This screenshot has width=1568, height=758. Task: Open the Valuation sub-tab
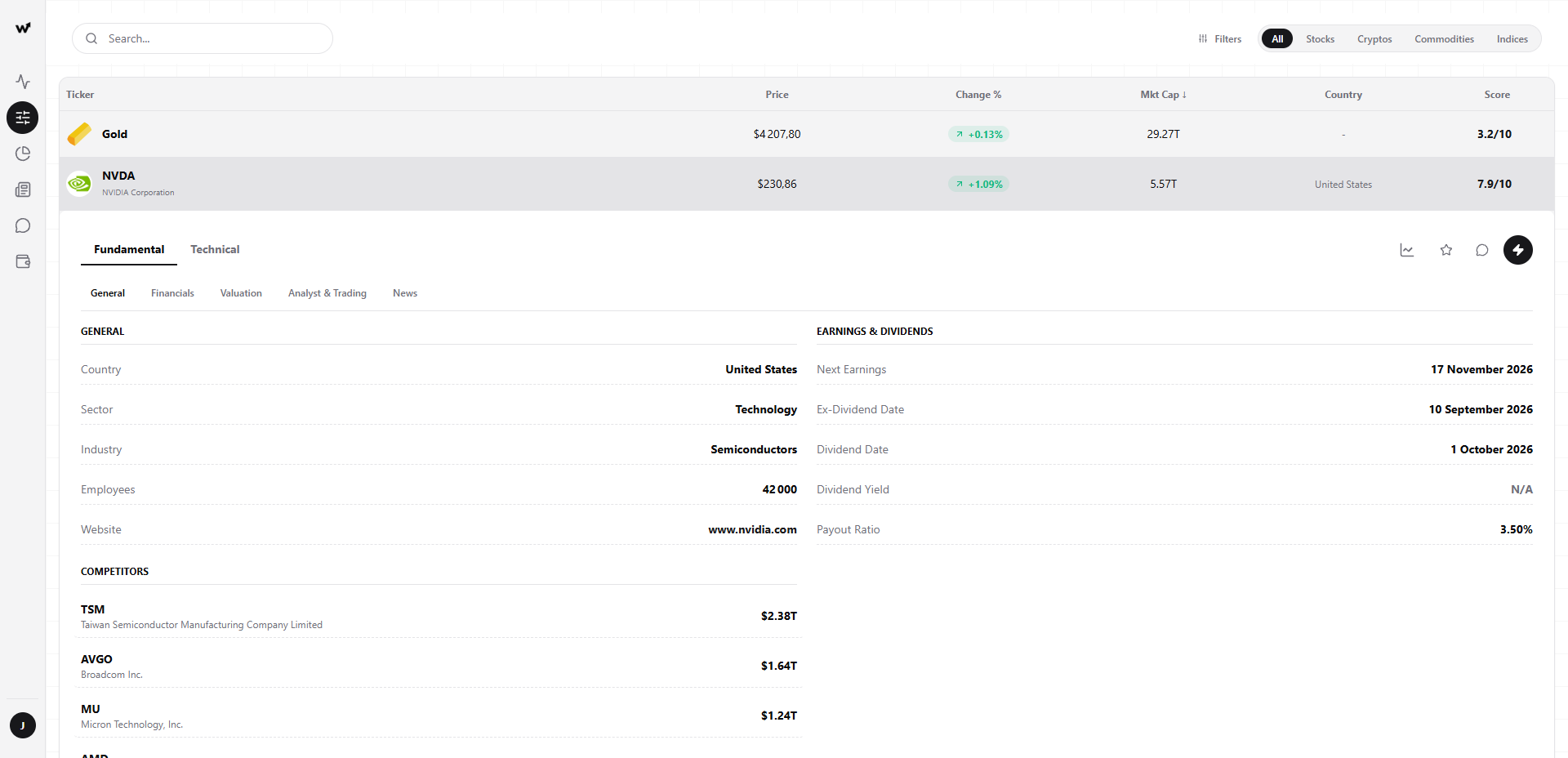241,293
